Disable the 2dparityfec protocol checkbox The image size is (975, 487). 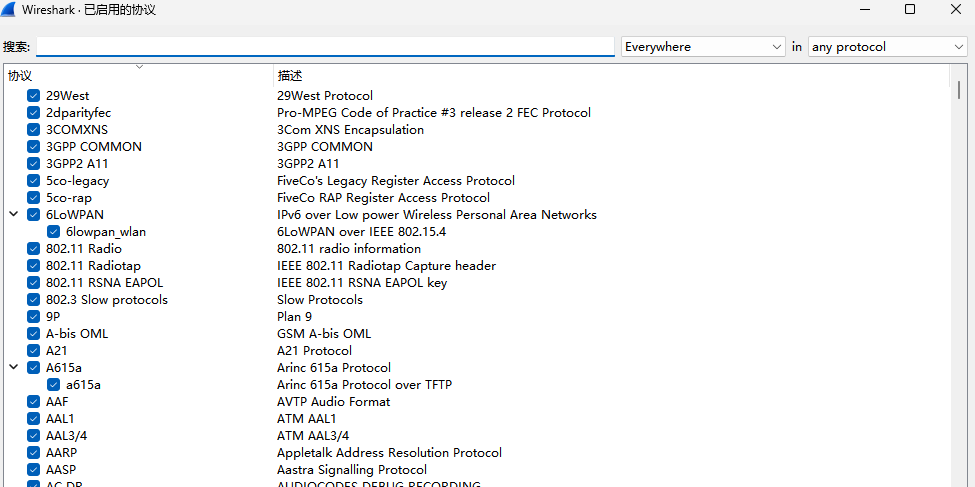point(34,113)
